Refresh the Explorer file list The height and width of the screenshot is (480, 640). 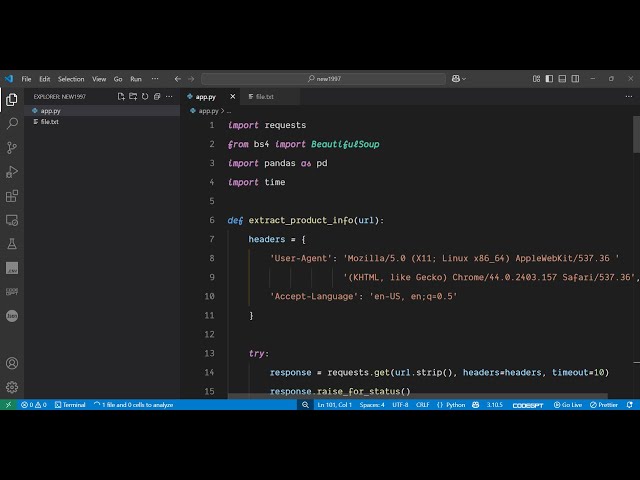[x=145, y=97]
